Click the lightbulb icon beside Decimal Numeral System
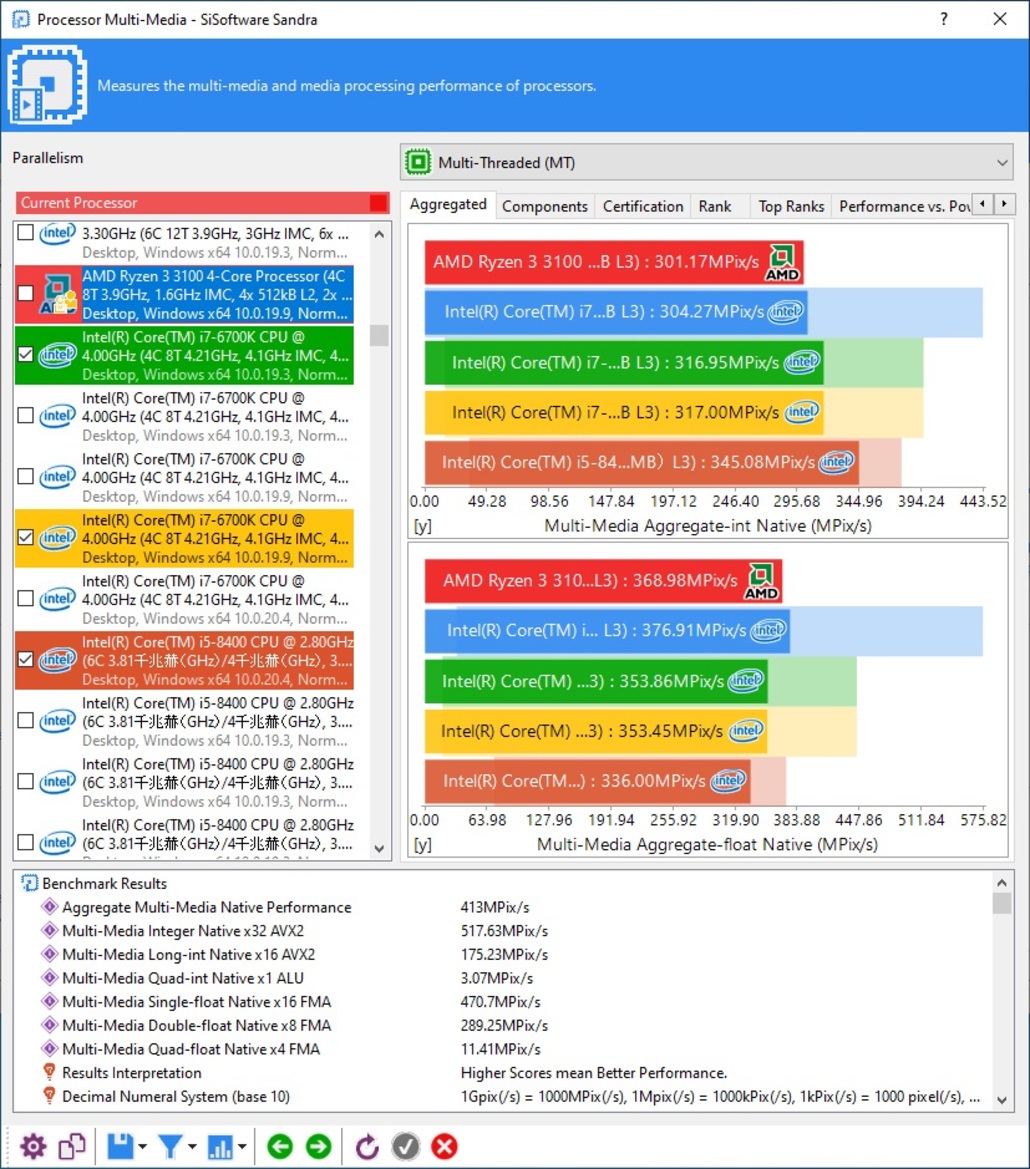Viewport: 1030px width, 1169px height. (x=50, y=1096)
